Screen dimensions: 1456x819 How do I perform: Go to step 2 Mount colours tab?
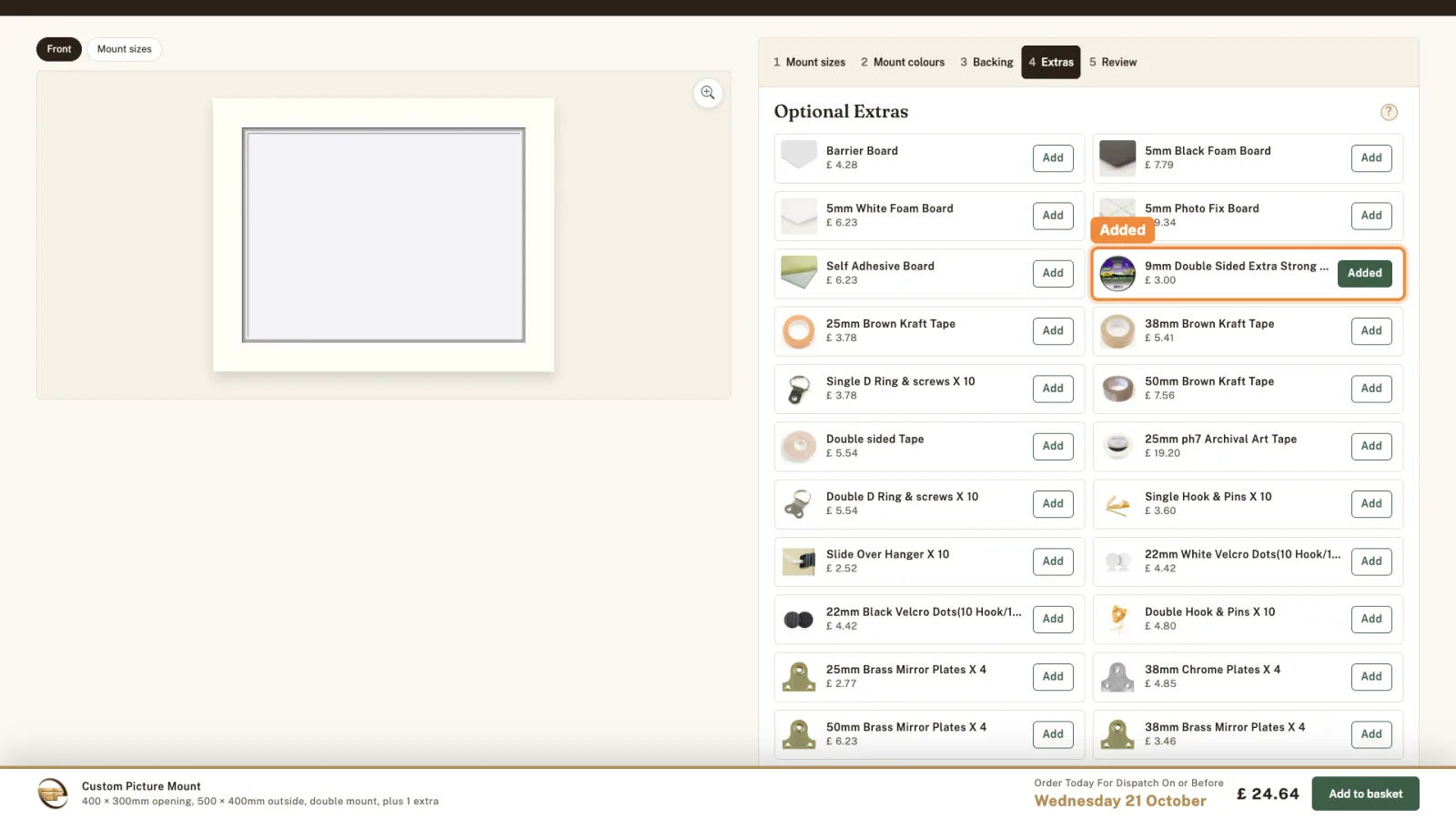tap(903, 62)
